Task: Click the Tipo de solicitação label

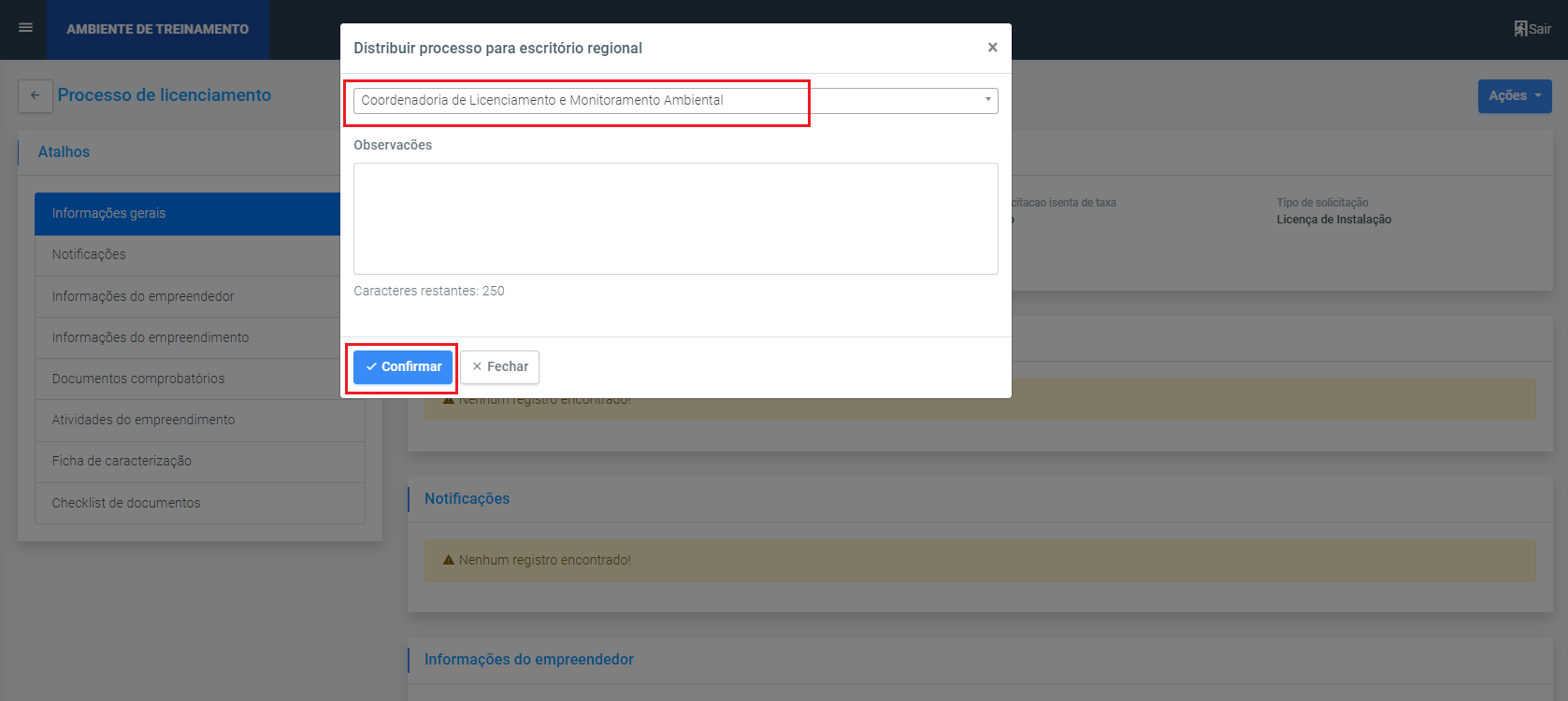Action: coord(1322,203)
